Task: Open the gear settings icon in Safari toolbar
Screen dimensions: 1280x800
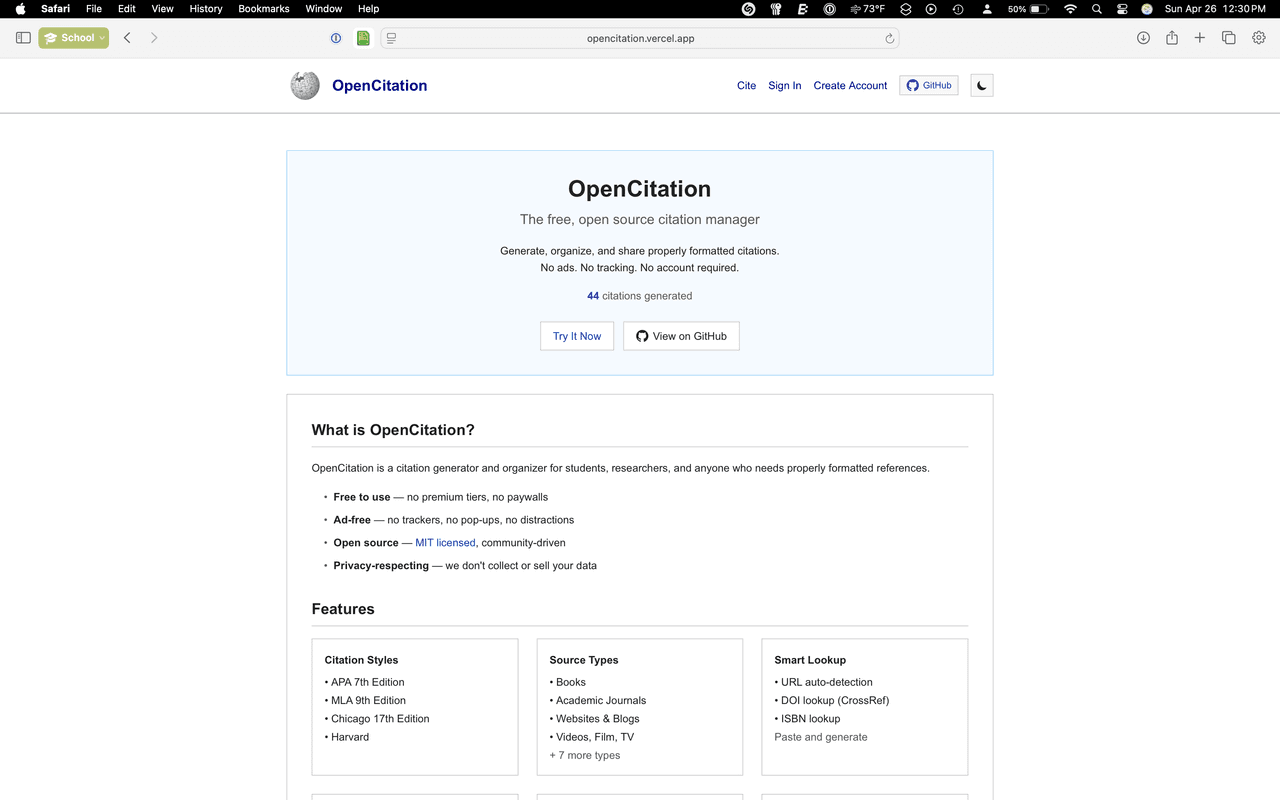Action: [1259, 38]
